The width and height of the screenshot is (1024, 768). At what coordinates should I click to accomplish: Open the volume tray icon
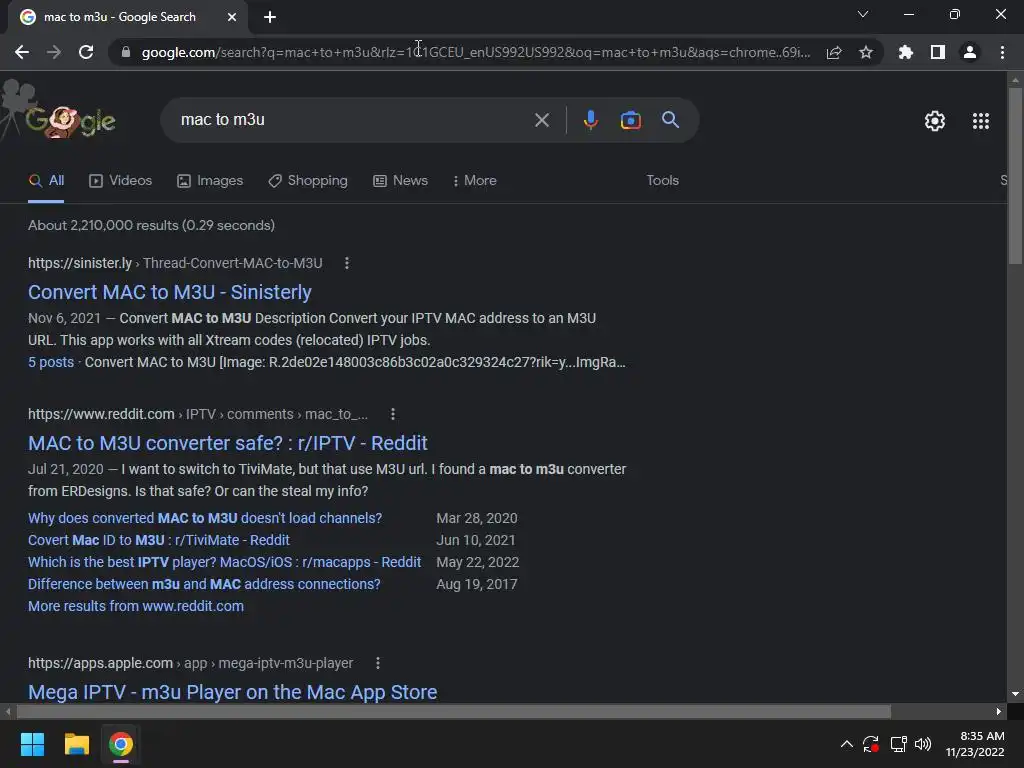923,744
